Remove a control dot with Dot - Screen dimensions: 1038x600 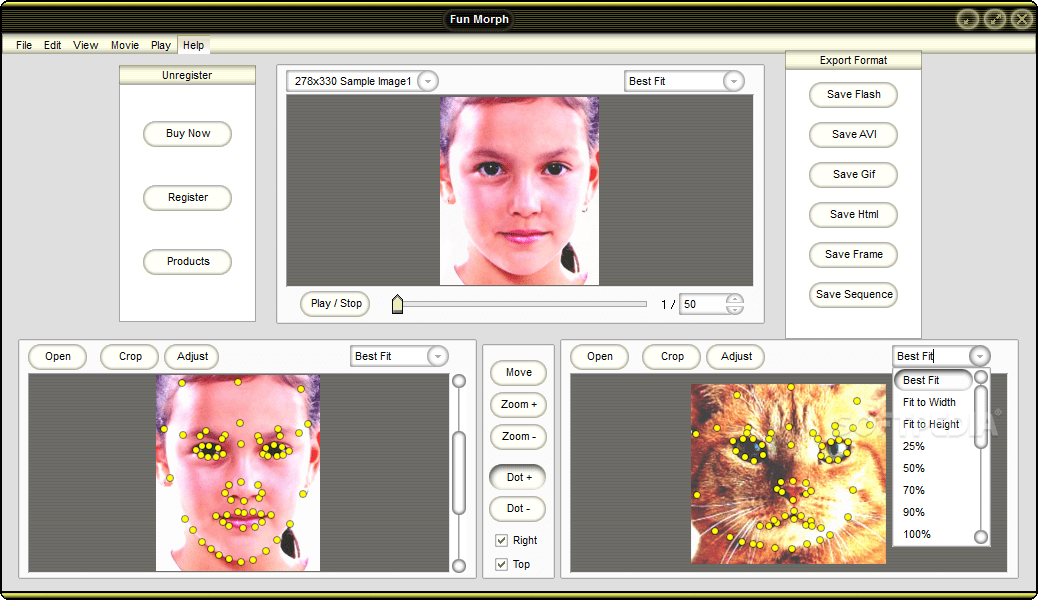[x=517, y=509]
